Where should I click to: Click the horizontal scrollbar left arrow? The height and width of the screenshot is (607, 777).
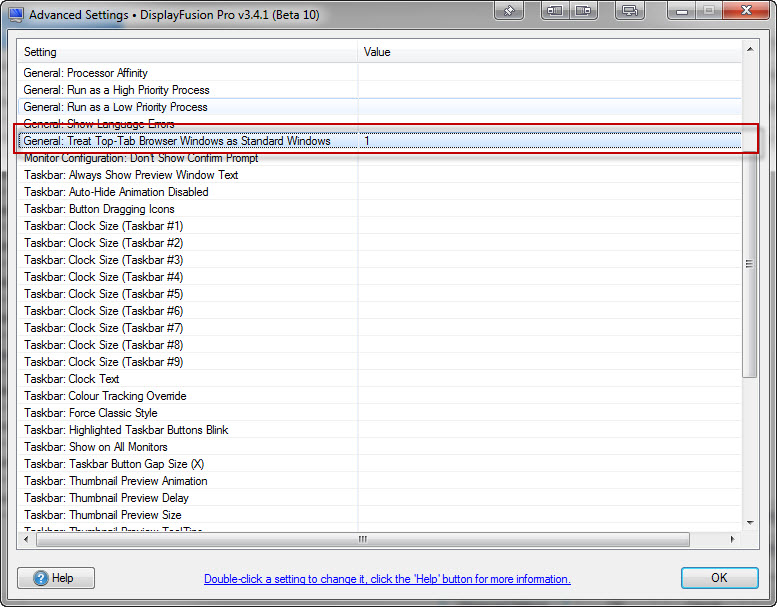tap(27, 539)
